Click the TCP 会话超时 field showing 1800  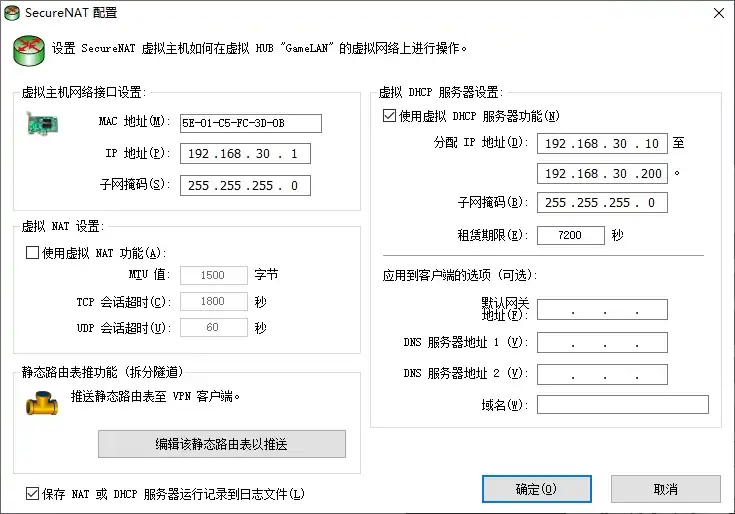tap(214, 301)
